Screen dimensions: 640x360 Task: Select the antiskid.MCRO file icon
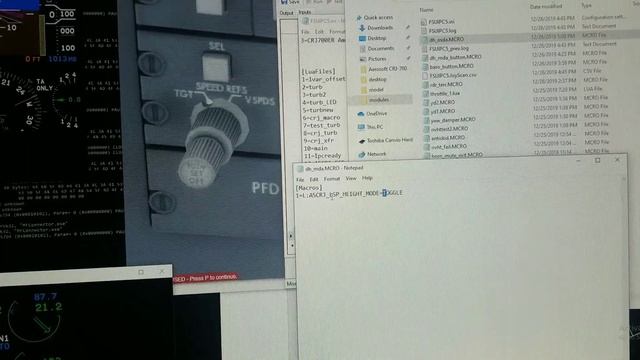pyautogui.click(x=427, y=138)
